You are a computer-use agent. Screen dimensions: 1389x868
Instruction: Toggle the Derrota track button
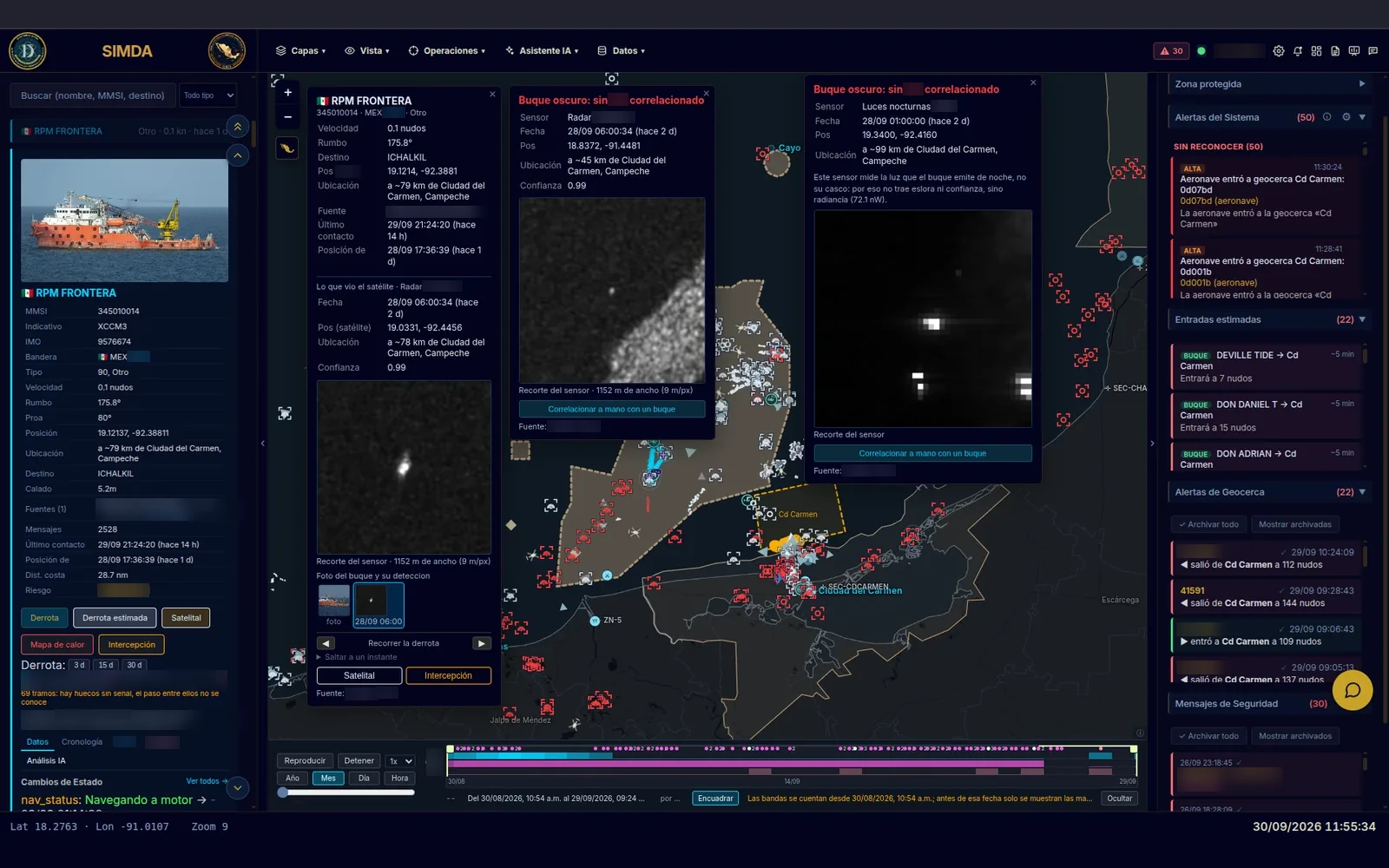[x=44, y=618]
